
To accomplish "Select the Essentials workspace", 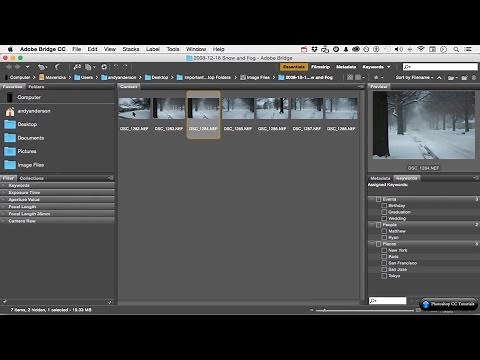I will pos(294,67).
